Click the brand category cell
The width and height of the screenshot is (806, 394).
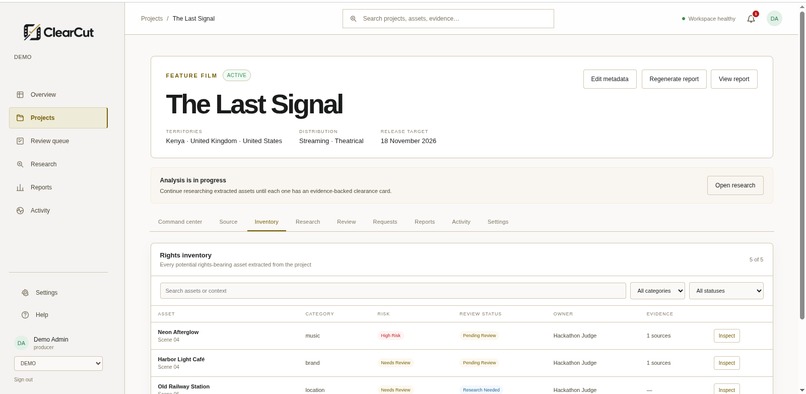[313, 363]
